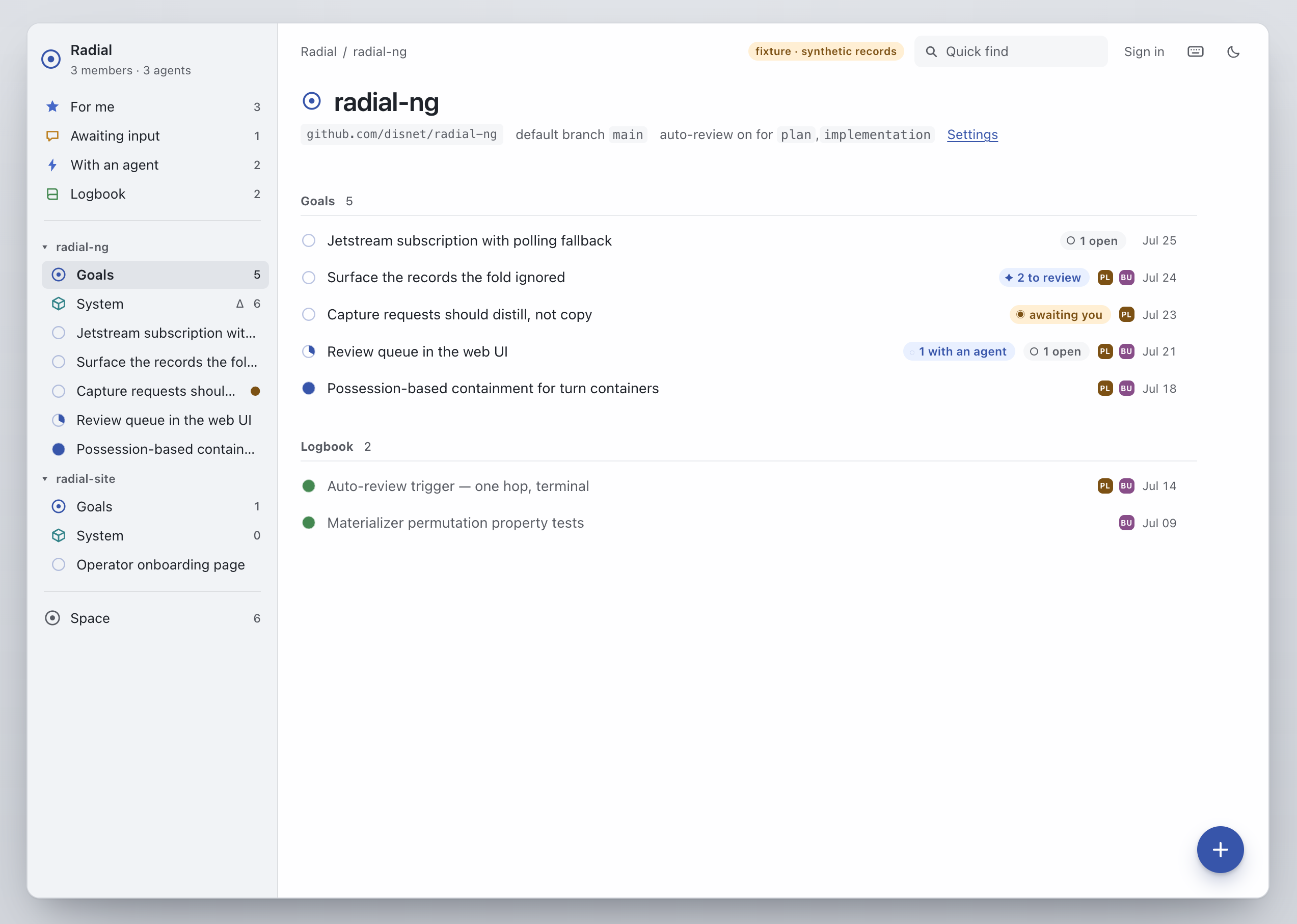Click the radial-ng breadcrumb item
Viewport: 1297px width, 924px height.
tap(380, 52)
